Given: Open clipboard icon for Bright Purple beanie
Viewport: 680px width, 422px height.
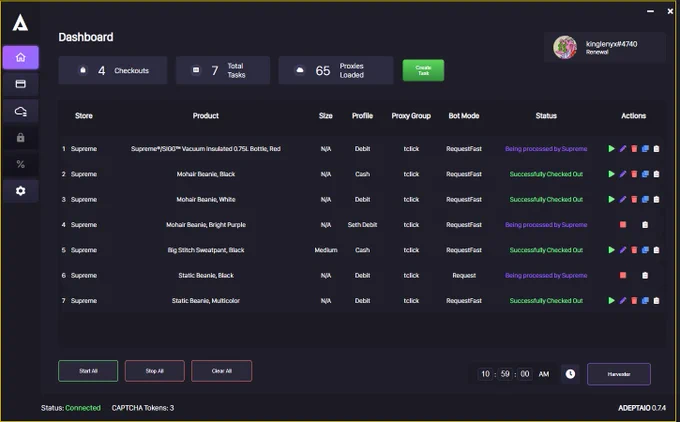Looking at the screenshot, I should pos(645,225).
